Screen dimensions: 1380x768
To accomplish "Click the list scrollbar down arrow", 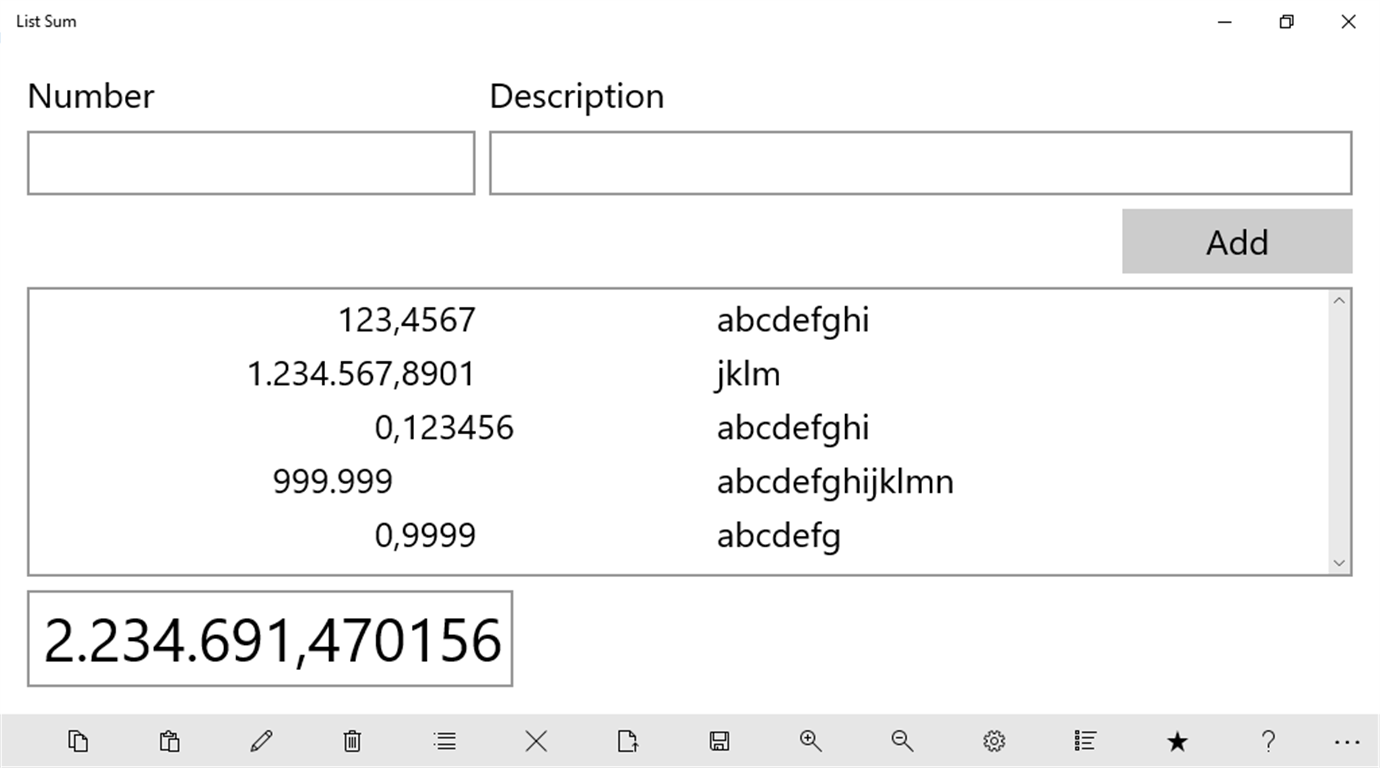I will click(x=1340, y=564).
